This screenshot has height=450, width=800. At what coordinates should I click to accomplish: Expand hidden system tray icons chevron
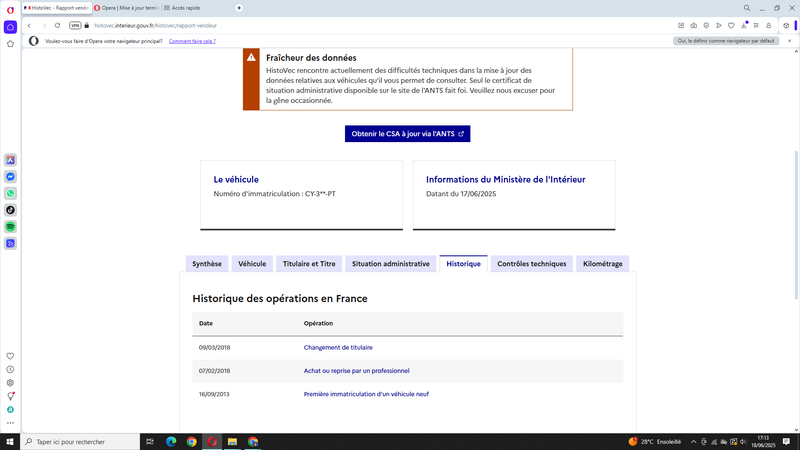(693, 442)
